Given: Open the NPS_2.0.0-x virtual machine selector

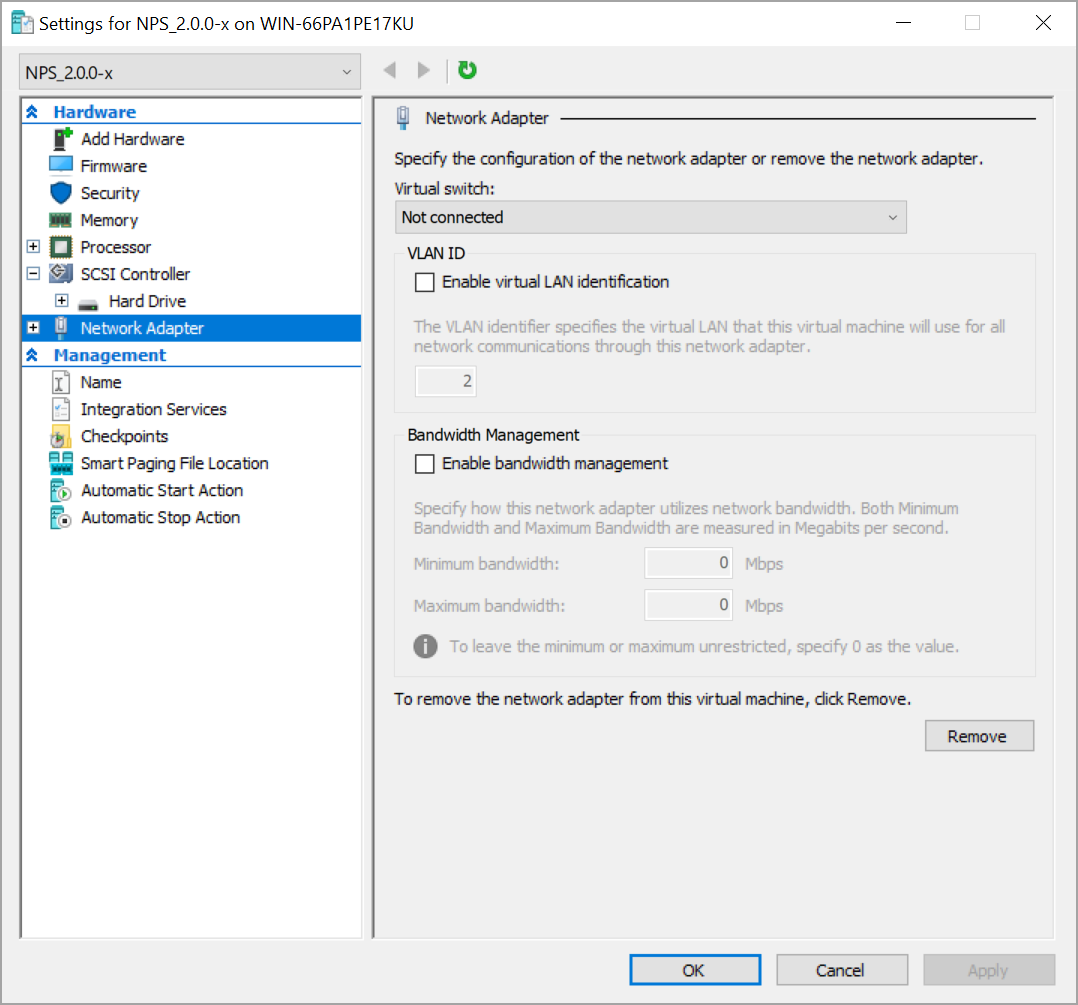Looking at the screenshot, I should click(x=189, y=71).
